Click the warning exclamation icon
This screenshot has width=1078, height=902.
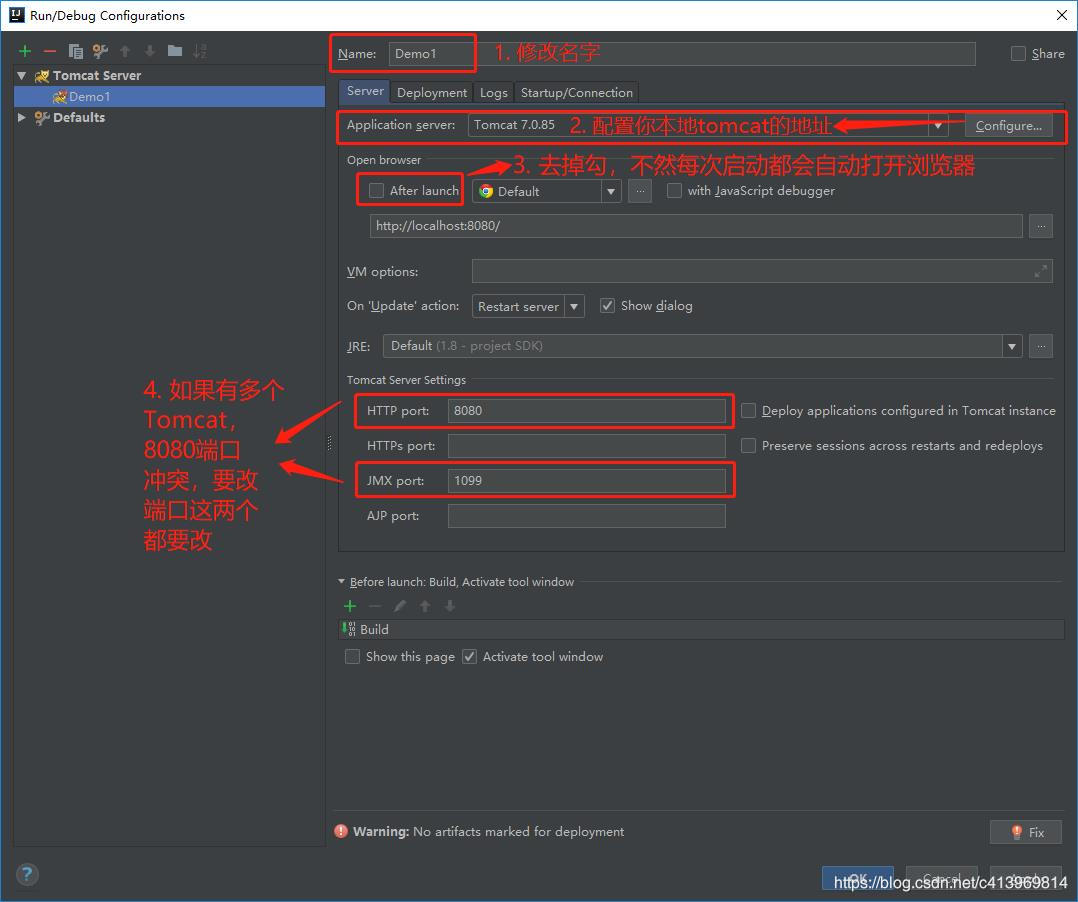pos(341,831)
